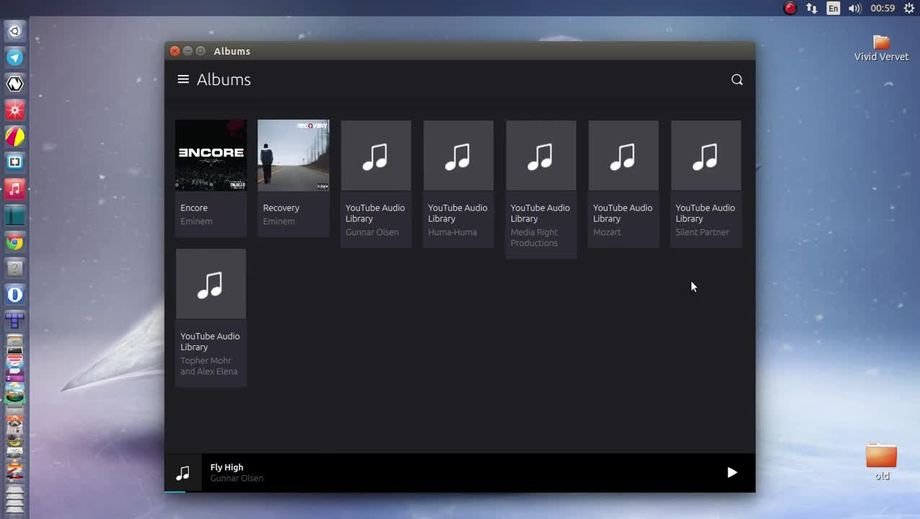
Task: Click the Fly High track title
Action: coord(227,467)
